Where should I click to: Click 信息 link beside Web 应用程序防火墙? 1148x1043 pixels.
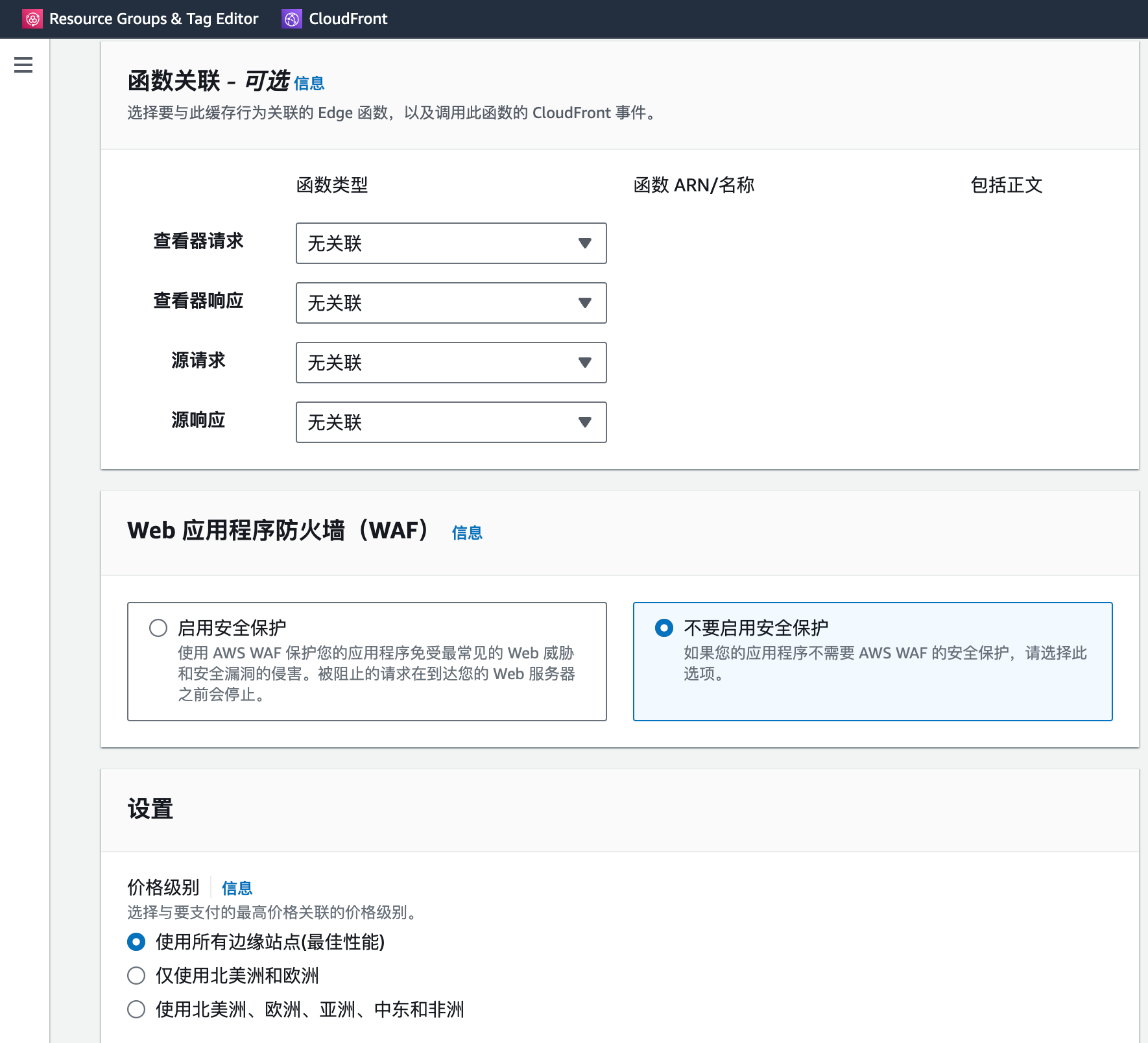467,533
